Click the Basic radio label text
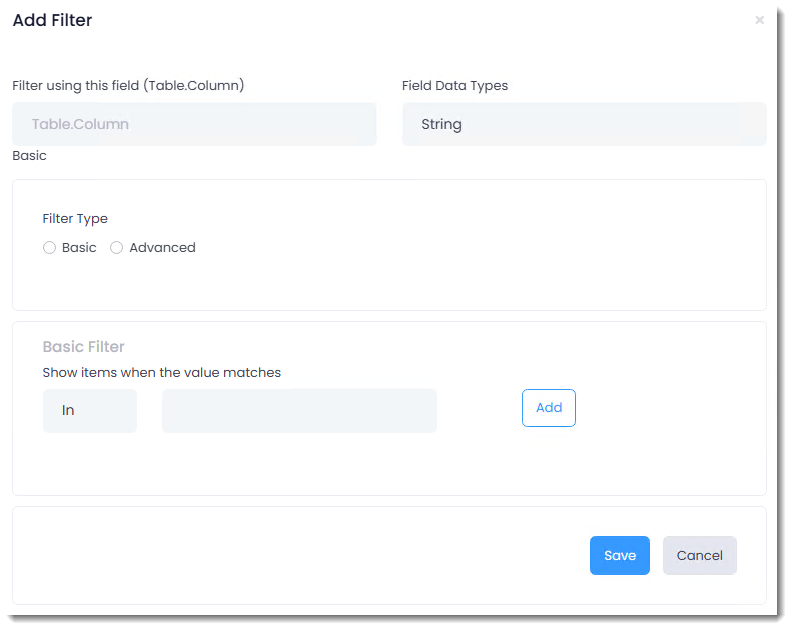The image size is (792, 630). [x=79, y=248]
